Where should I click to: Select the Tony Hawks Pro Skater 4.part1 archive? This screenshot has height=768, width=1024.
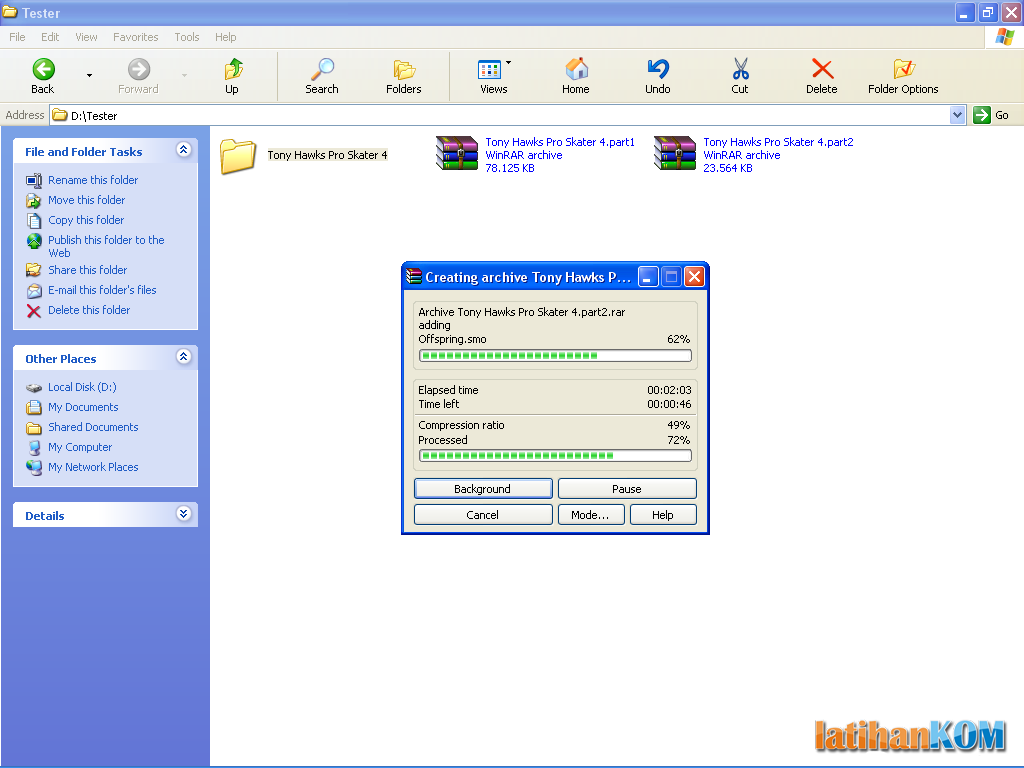tap(536, 155)
